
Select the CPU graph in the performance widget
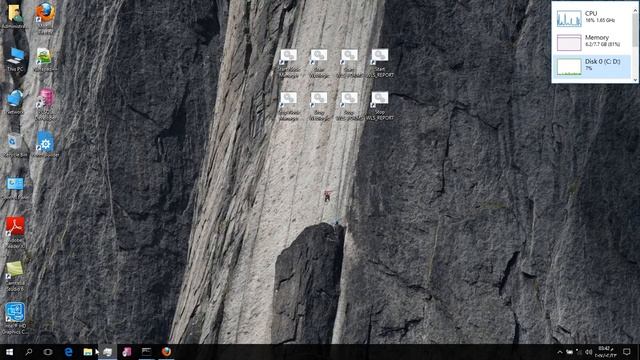(569, 19)
